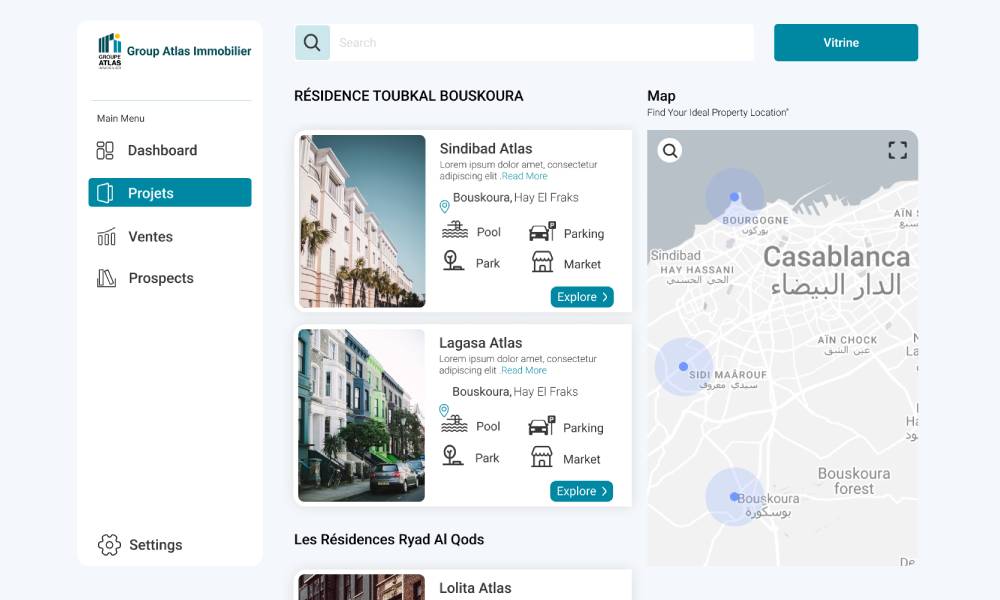Click the Groupe Atlas logo
The width and height of the screenshot is (1000, 600).
coord(110,51)
